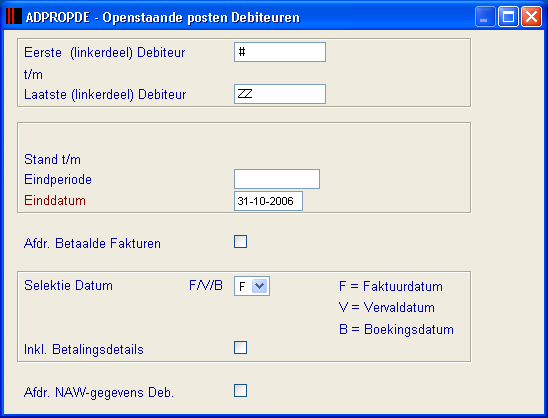Select the Einddatum field showing 31-10-2006

click(x=268, y=201)
